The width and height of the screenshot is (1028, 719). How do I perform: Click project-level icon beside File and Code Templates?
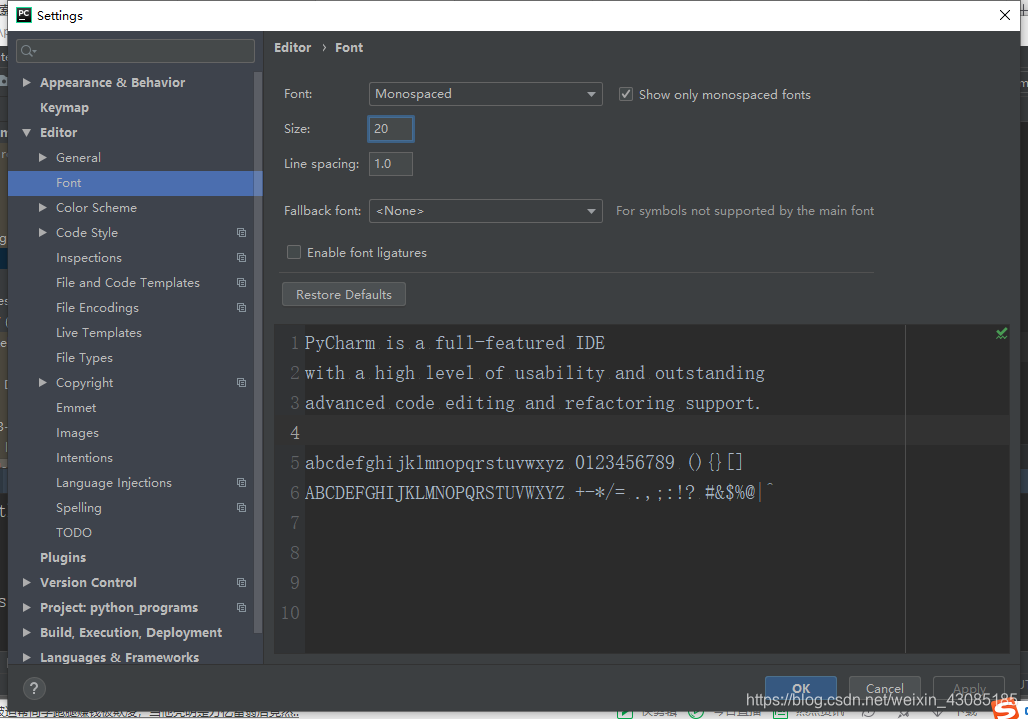(241, 282)
